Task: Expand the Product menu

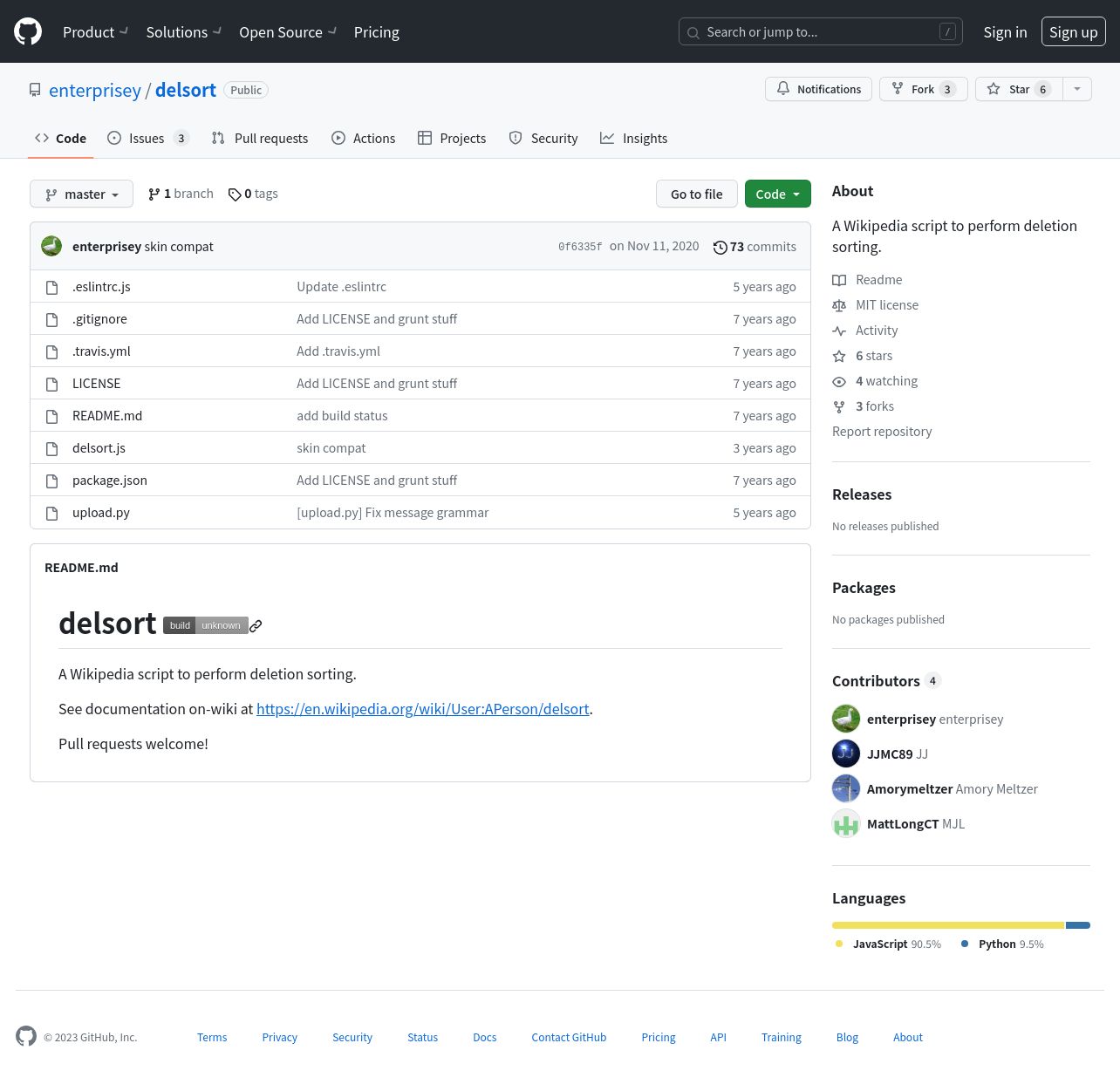Action: 95,32
